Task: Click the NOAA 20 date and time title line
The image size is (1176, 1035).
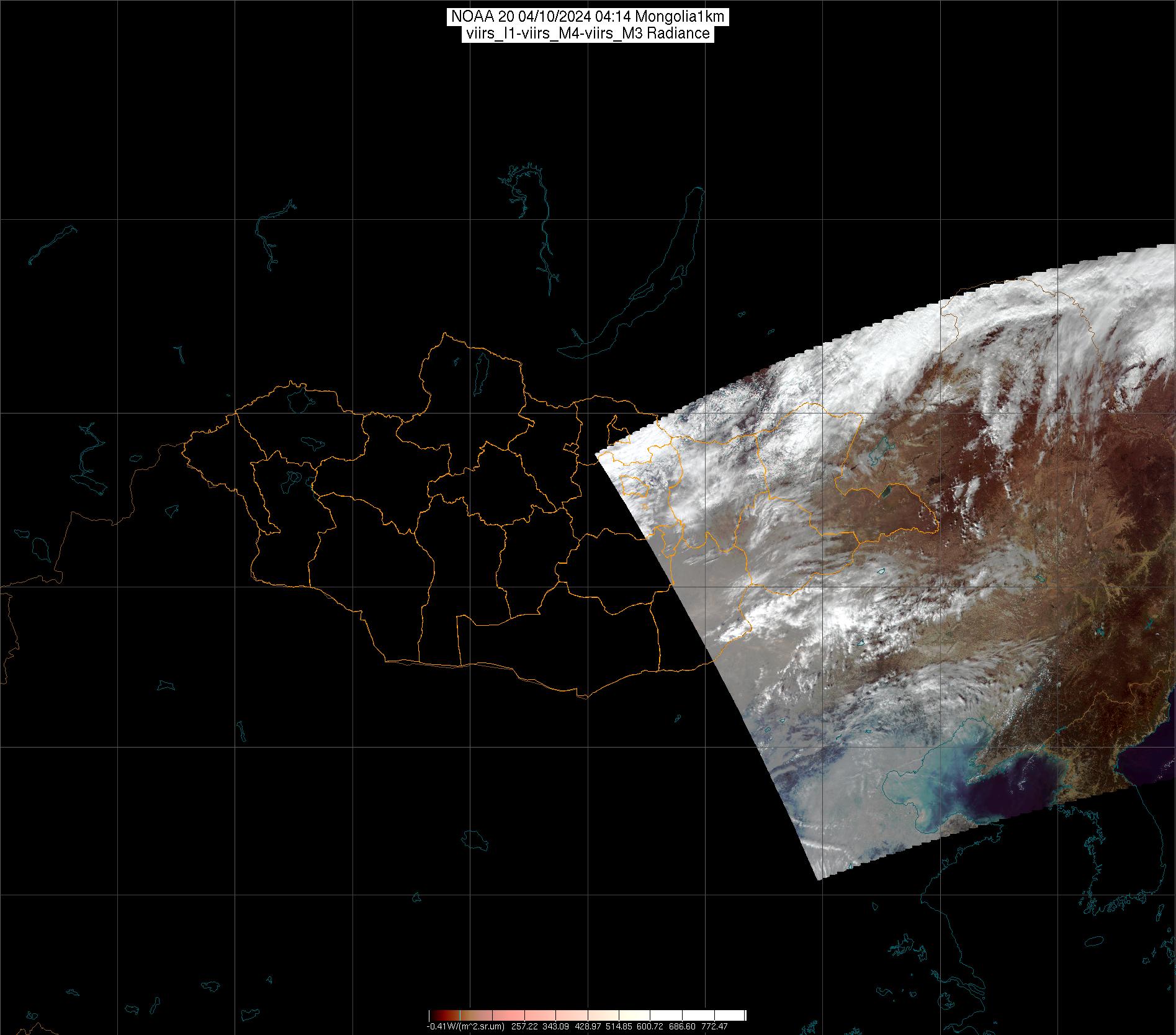Action: tap(587, 17)
